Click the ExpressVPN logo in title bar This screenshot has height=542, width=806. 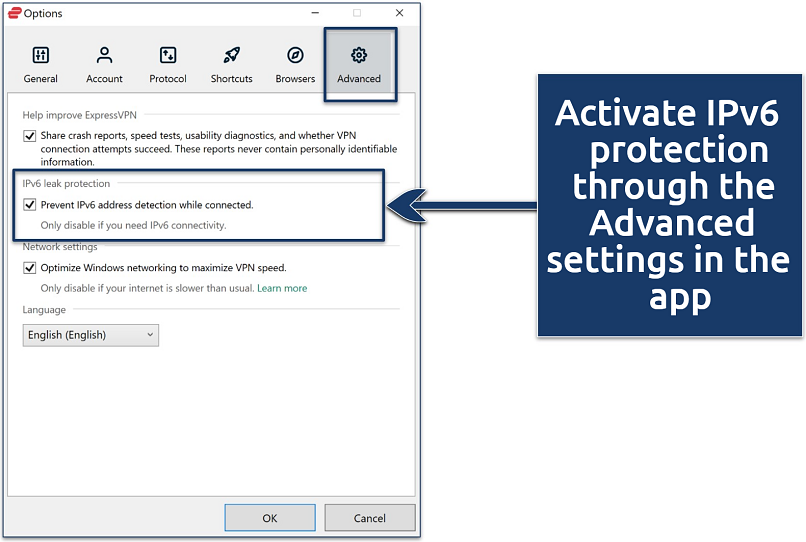pyautogui.click(x=15, y=13)
